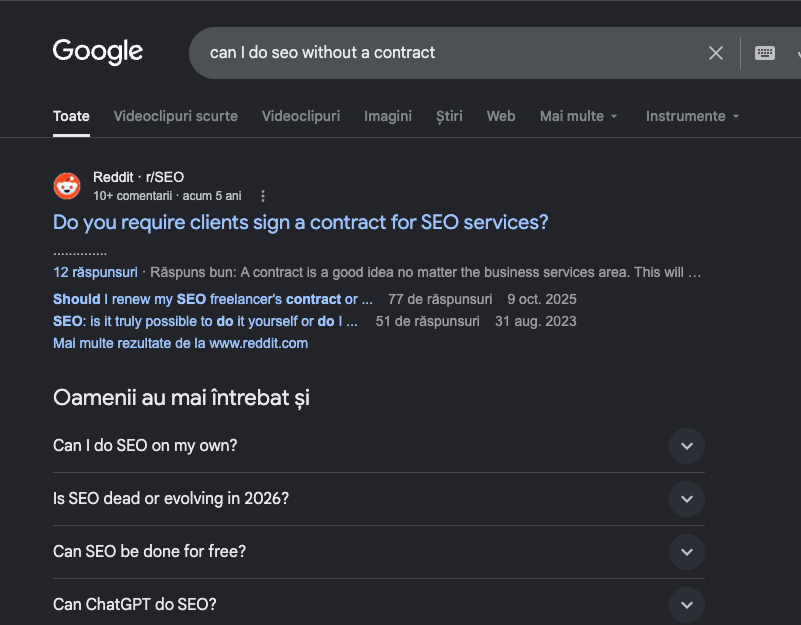The height and width of the screenshot is (625, 801).
Task: Open "Do you require clients sign a contract" result
Action: (300, 222)
